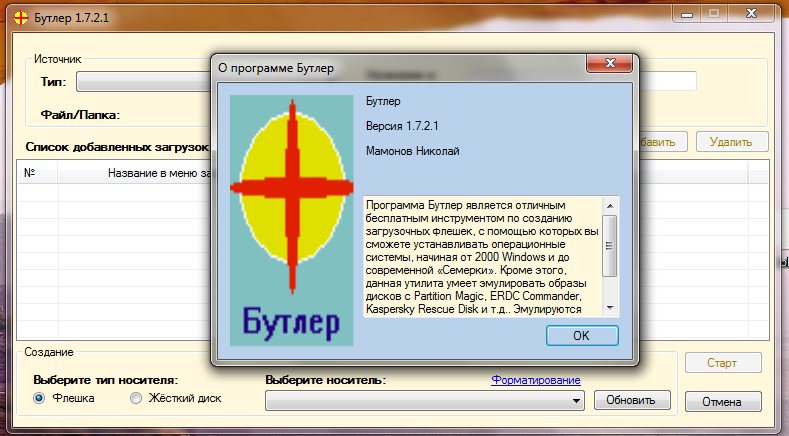Click the Старт button
The width and height of the screenshot is (789, 436).
click(x=723, y=363)
